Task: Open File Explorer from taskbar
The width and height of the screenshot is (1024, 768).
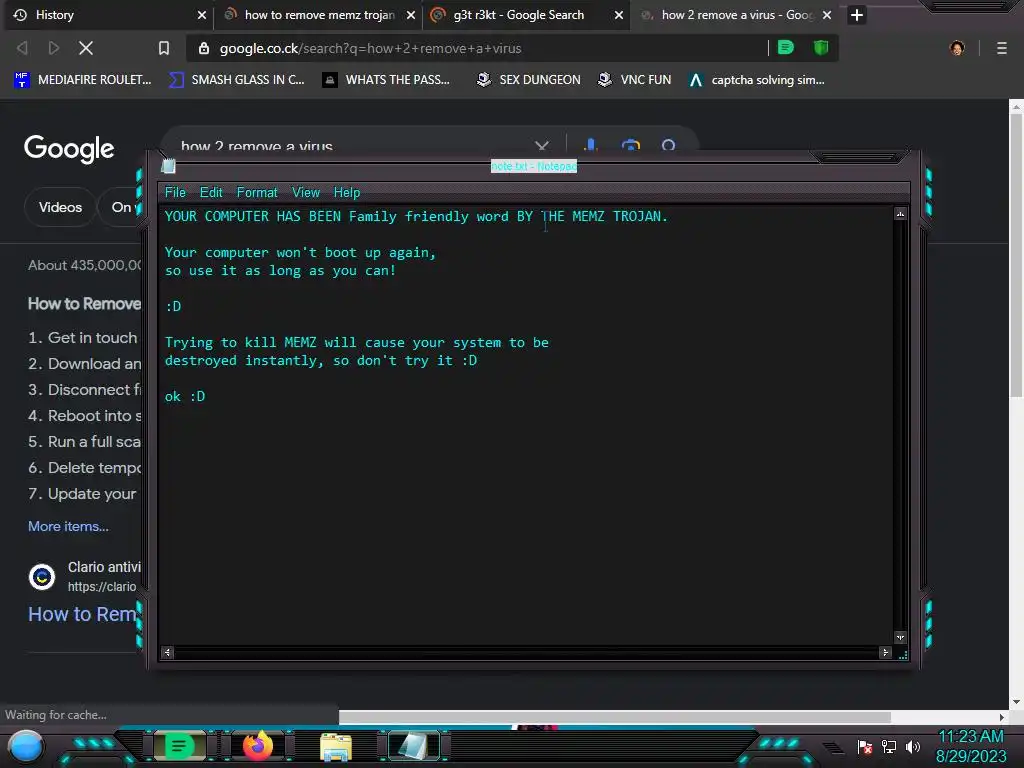Action: [336, 747]
